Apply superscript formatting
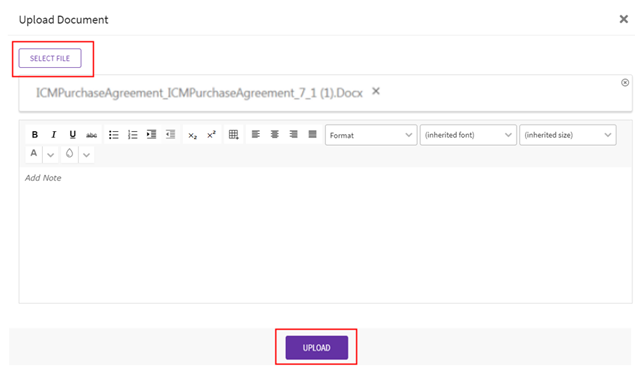 [211, 134]
